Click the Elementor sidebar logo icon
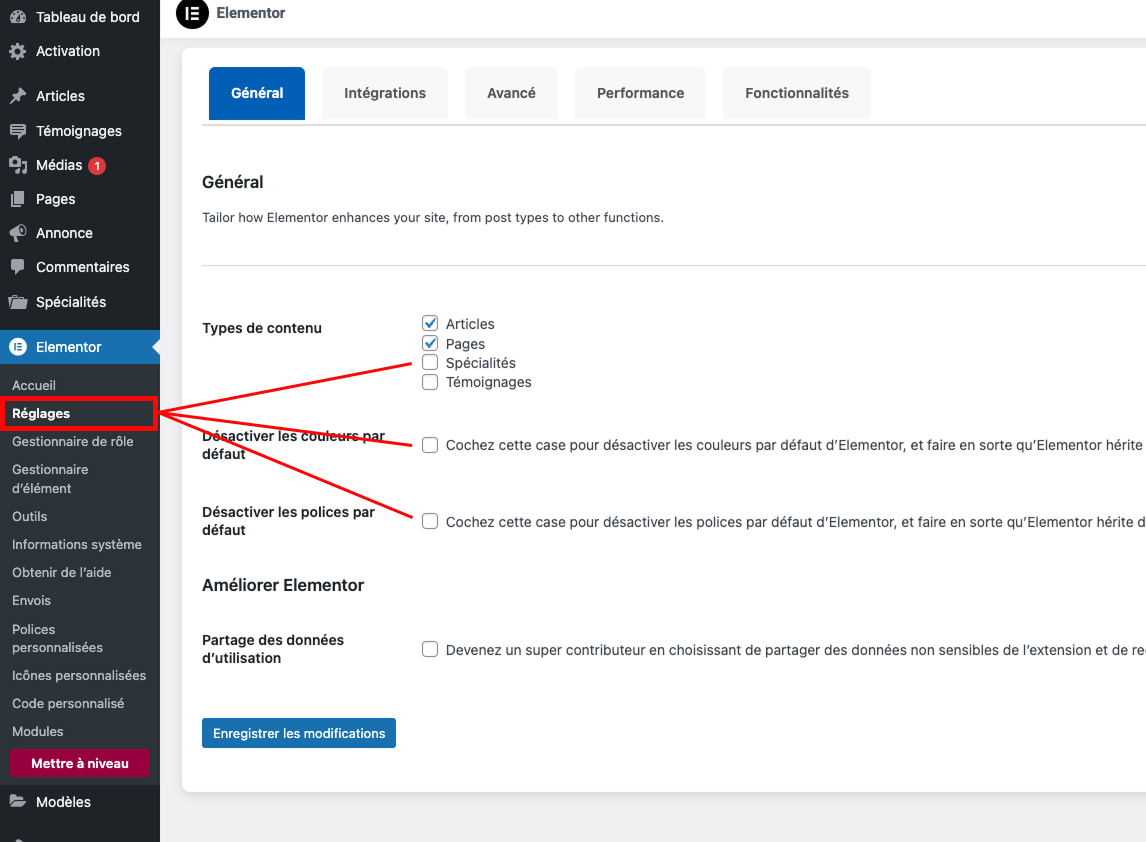 pos(18,347)
